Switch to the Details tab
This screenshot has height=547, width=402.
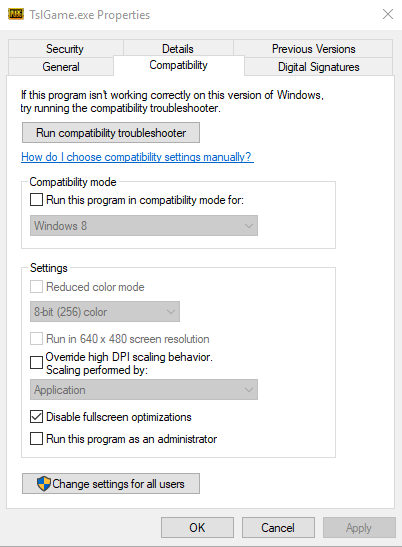(x=178, y=48)
